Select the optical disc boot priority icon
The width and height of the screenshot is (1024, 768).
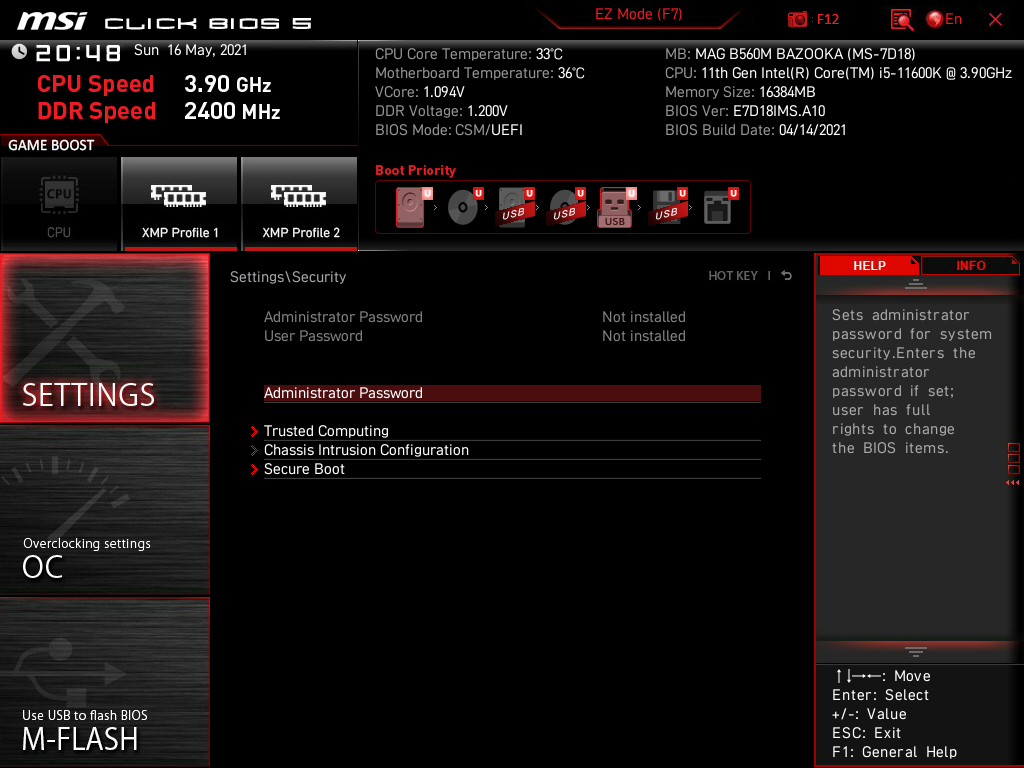point(464,207)
